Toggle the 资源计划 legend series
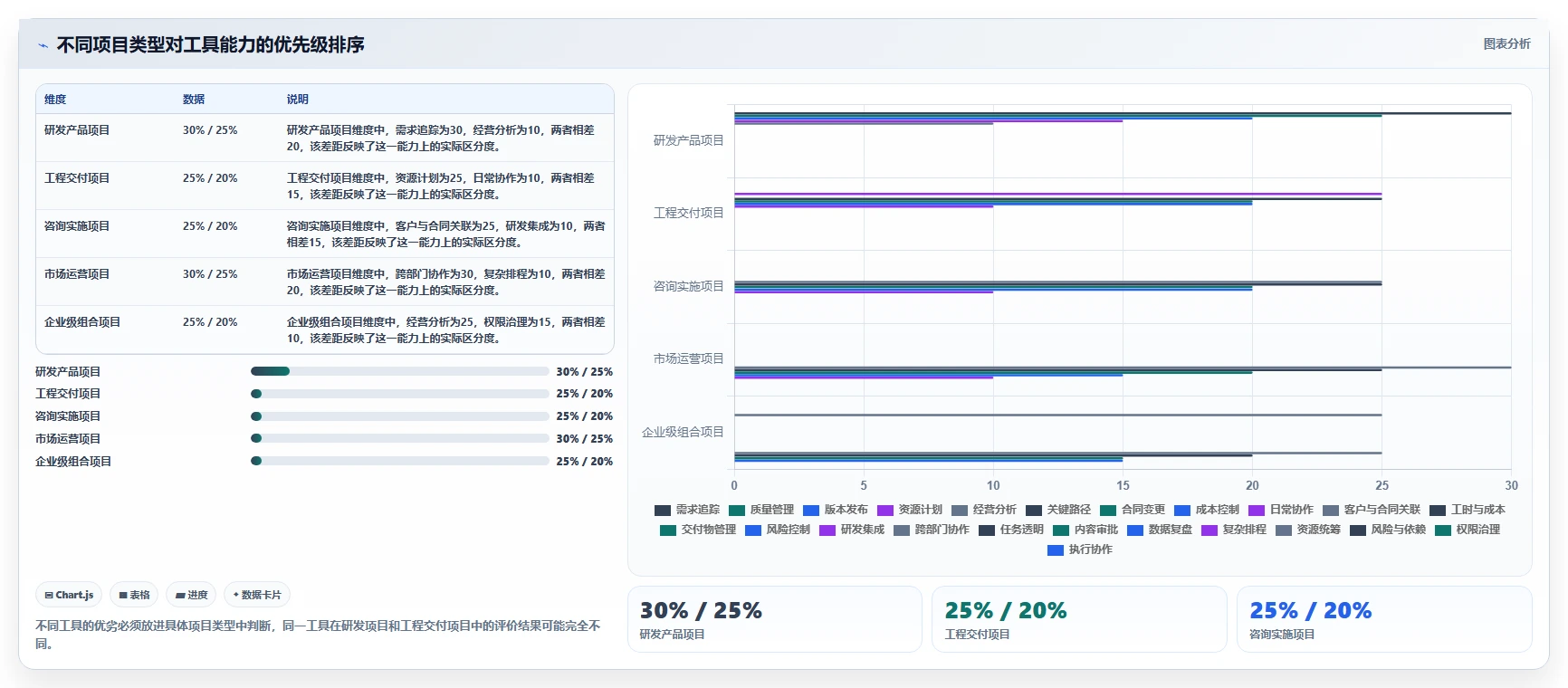1568x688 pixels. tap(910, 510)
